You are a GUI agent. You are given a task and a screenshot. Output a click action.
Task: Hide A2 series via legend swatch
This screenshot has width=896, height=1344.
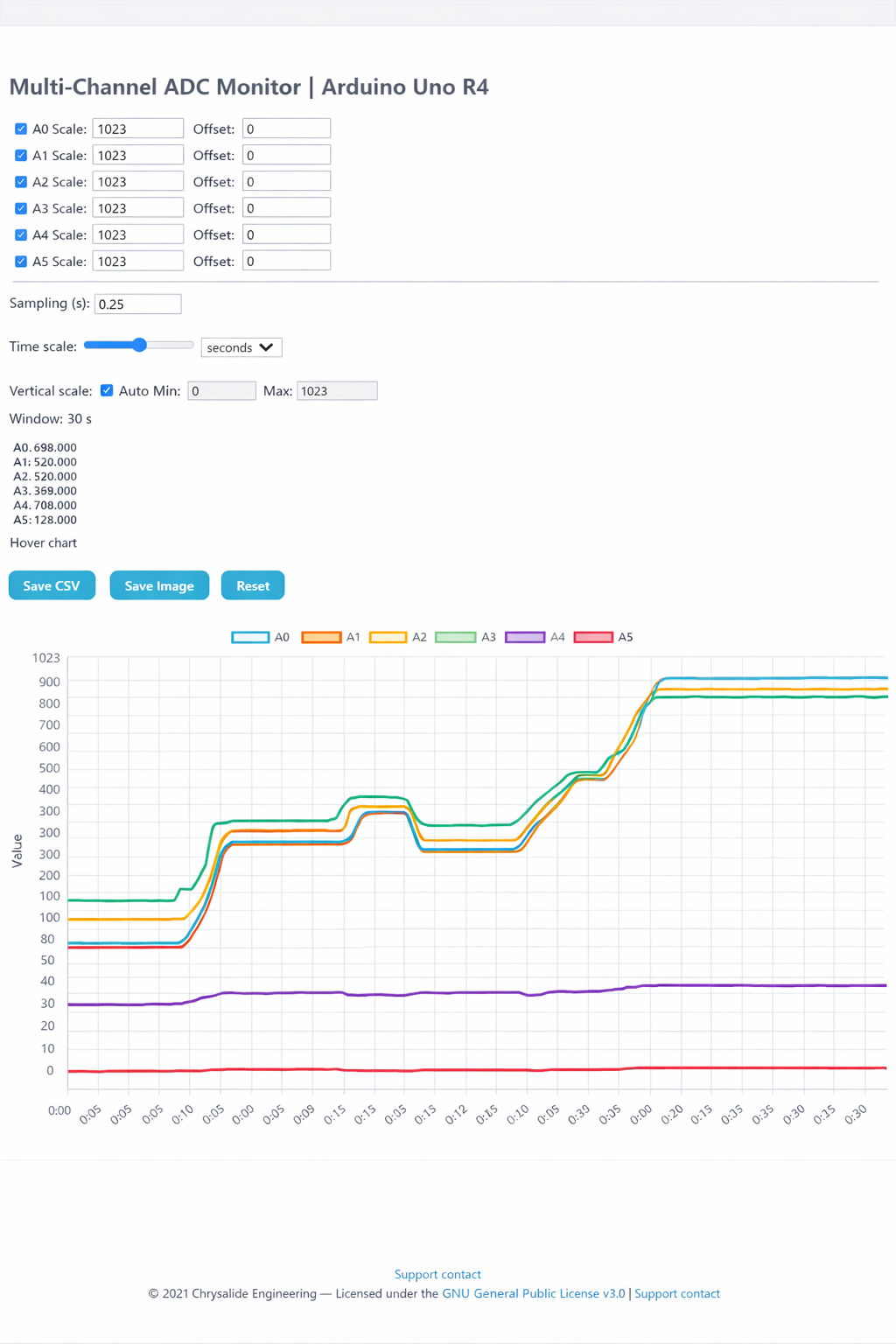(388, 637)
